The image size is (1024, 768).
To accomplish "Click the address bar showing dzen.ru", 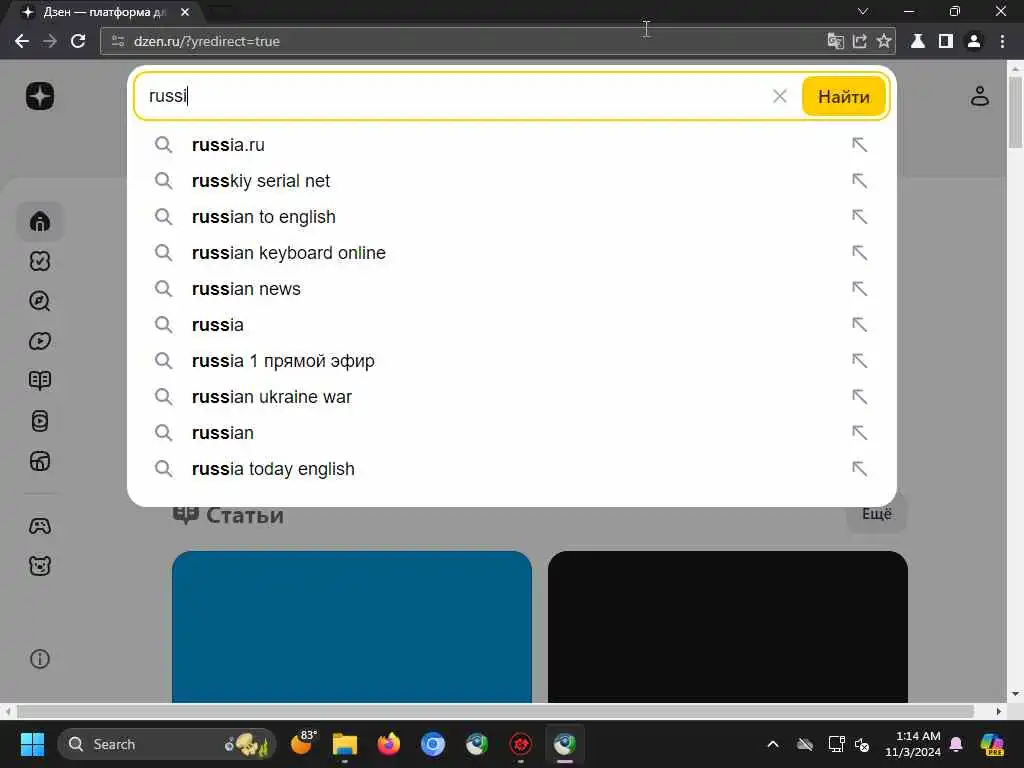I will coord(457,41).
